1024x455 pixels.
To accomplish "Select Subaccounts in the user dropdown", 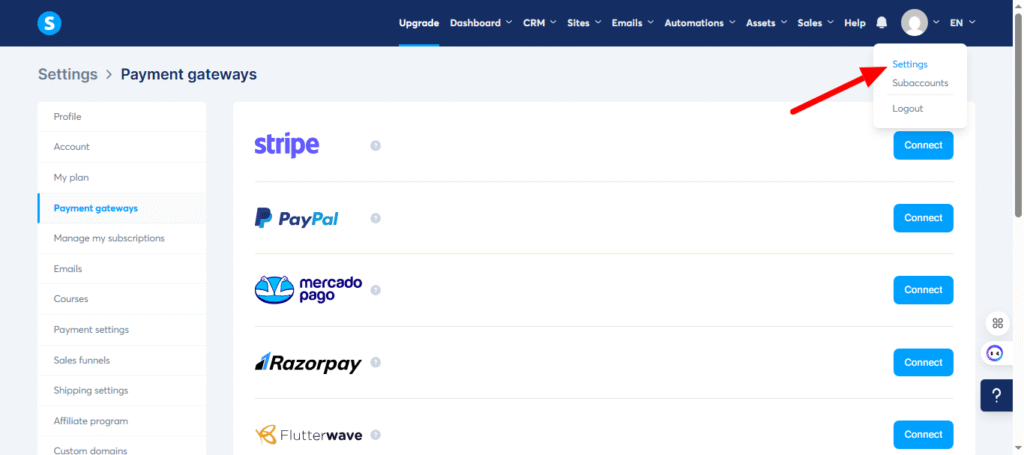I will pyautogui.click(x=920, y=83).
